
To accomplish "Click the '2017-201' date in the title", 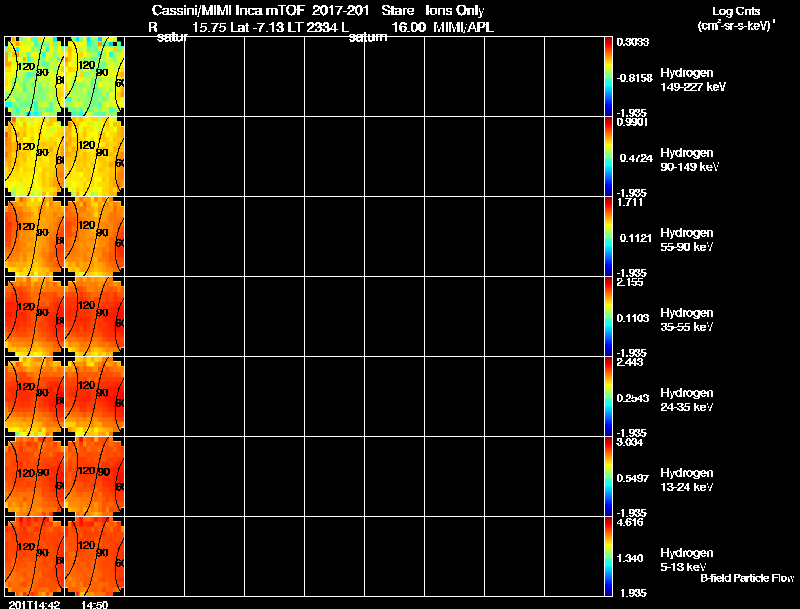I will [340, 10].
